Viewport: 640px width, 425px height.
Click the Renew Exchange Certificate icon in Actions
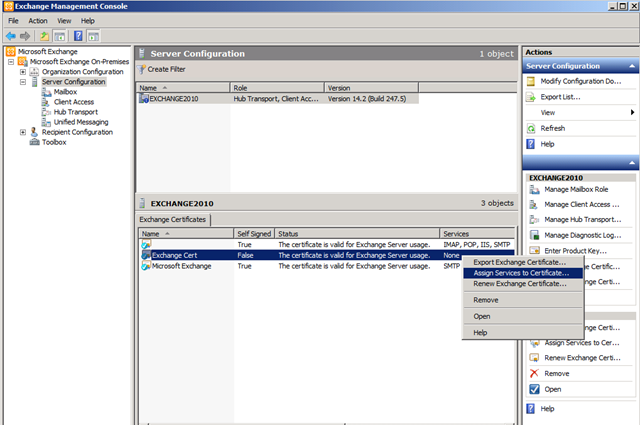tap(534, 358)
